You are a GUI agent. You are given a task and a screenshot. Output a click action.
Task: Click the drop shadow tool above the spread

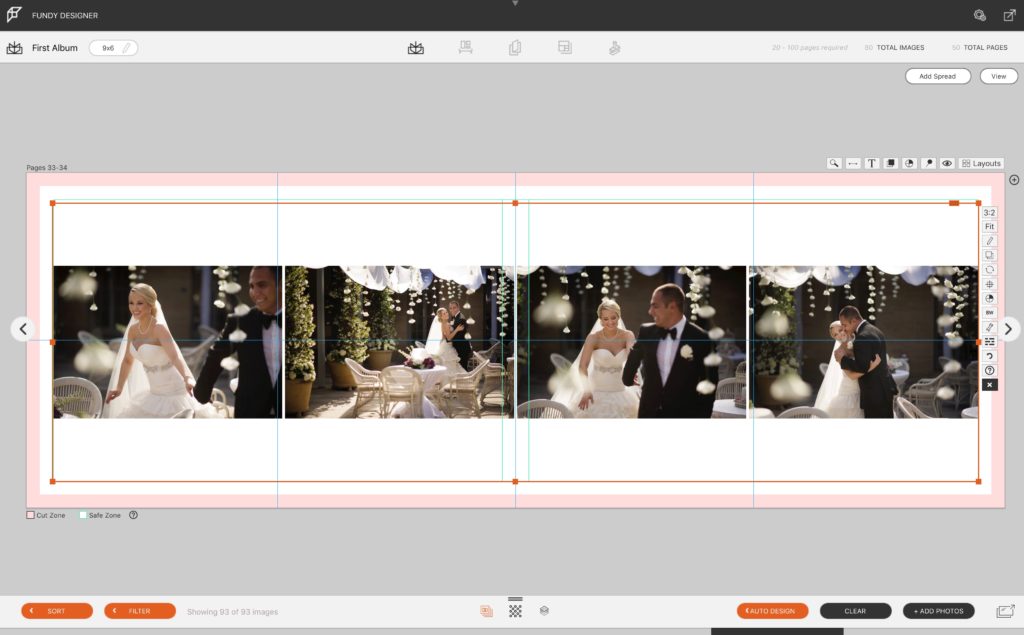pyautogui.click(x=890, y=163)
